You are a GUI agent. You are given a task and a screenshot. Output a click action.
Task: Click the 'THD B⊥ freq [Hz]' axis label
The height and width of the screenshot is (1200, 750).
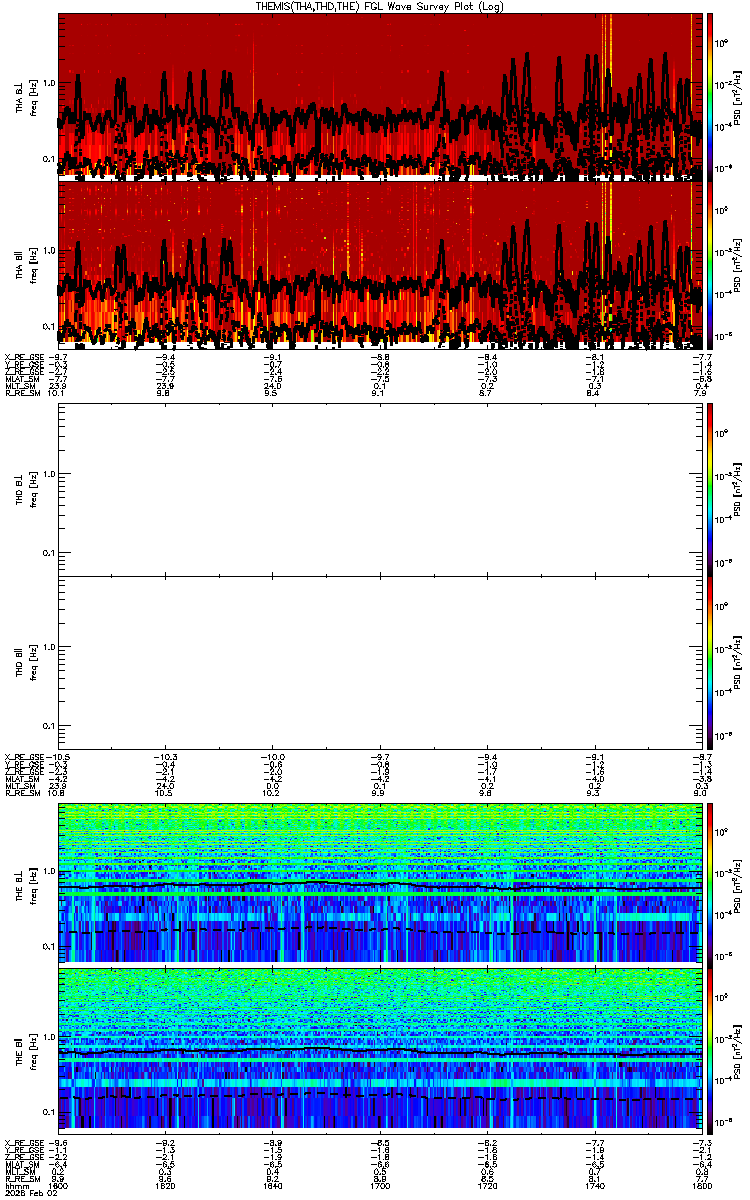coord(27,489)
